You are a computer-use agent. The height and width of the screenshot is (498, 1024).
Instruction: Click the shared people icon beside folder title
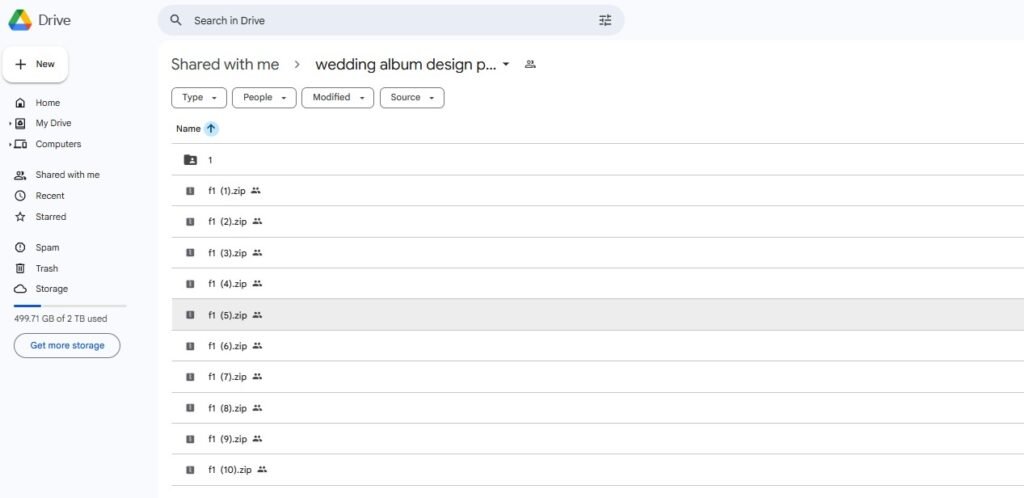[x=530, y=64]
